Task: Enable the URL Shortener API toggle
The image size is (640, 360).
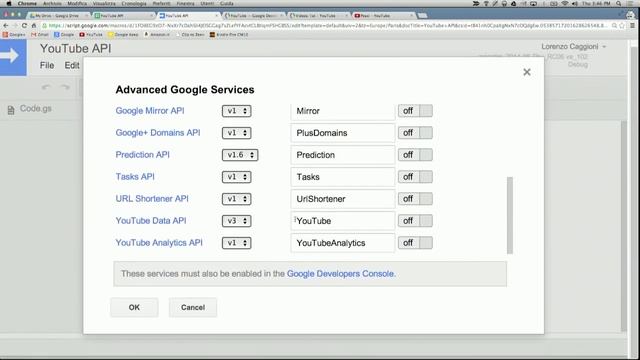Action: [x=415, y=199]
